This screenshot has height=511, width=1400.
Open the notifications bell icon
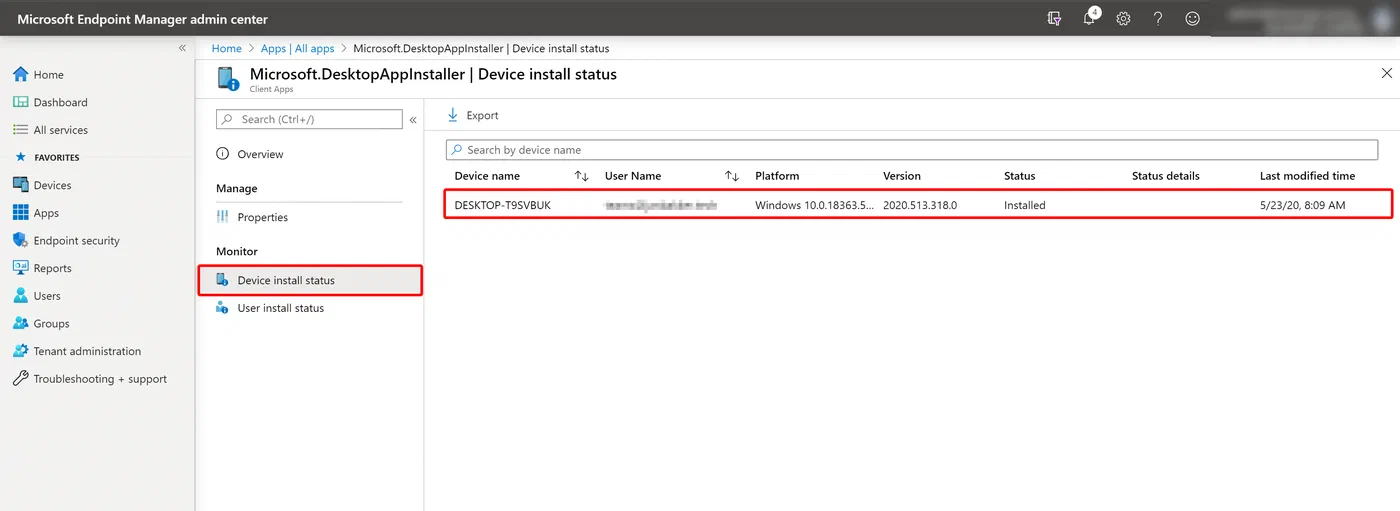pos(1090,18)
